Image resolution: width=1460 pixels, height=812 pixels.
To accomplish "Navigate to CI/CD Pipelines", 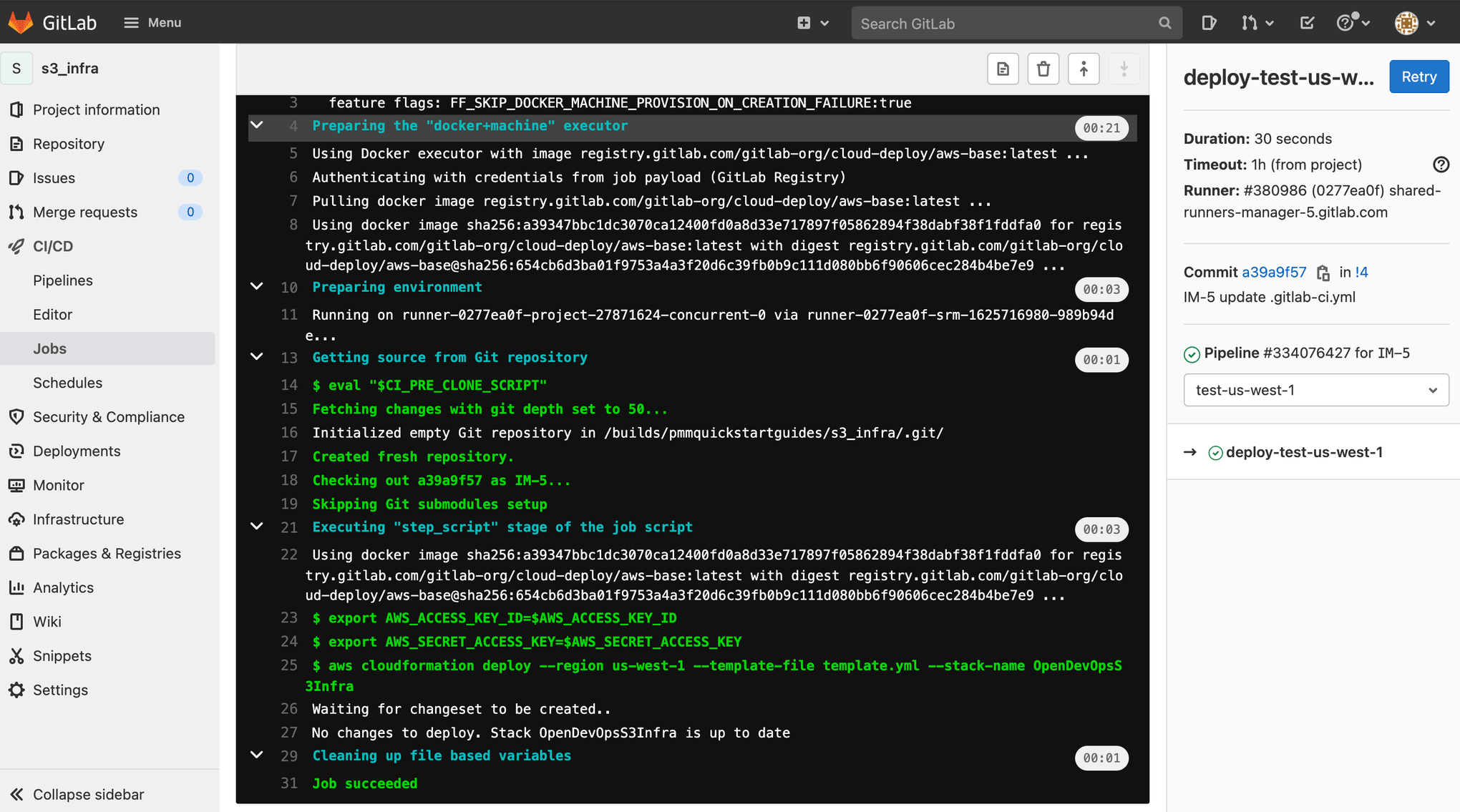I will (x=63, y=280).
